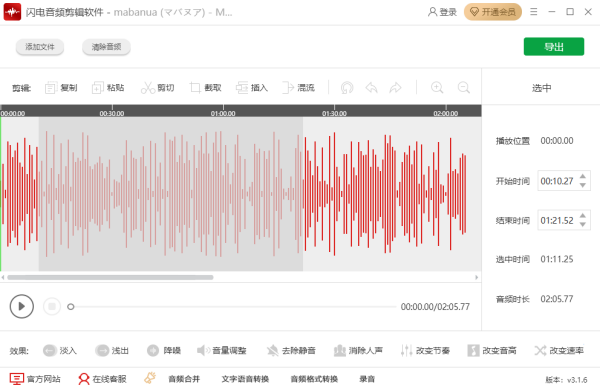Apply the 降噪 noise reduction effect
Image resolution: width=600 pixels, height=388 pixels.
click(x=164, y=350)
